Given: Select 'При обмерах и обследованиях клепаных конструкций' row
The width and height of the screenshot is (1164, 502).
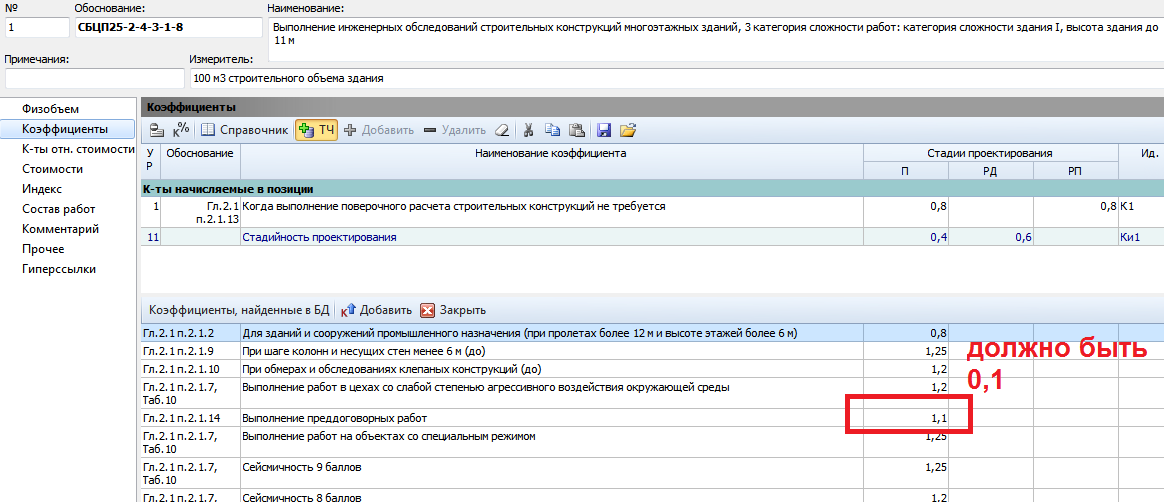Looking at the screenshot, I should (x=652, y=369).
